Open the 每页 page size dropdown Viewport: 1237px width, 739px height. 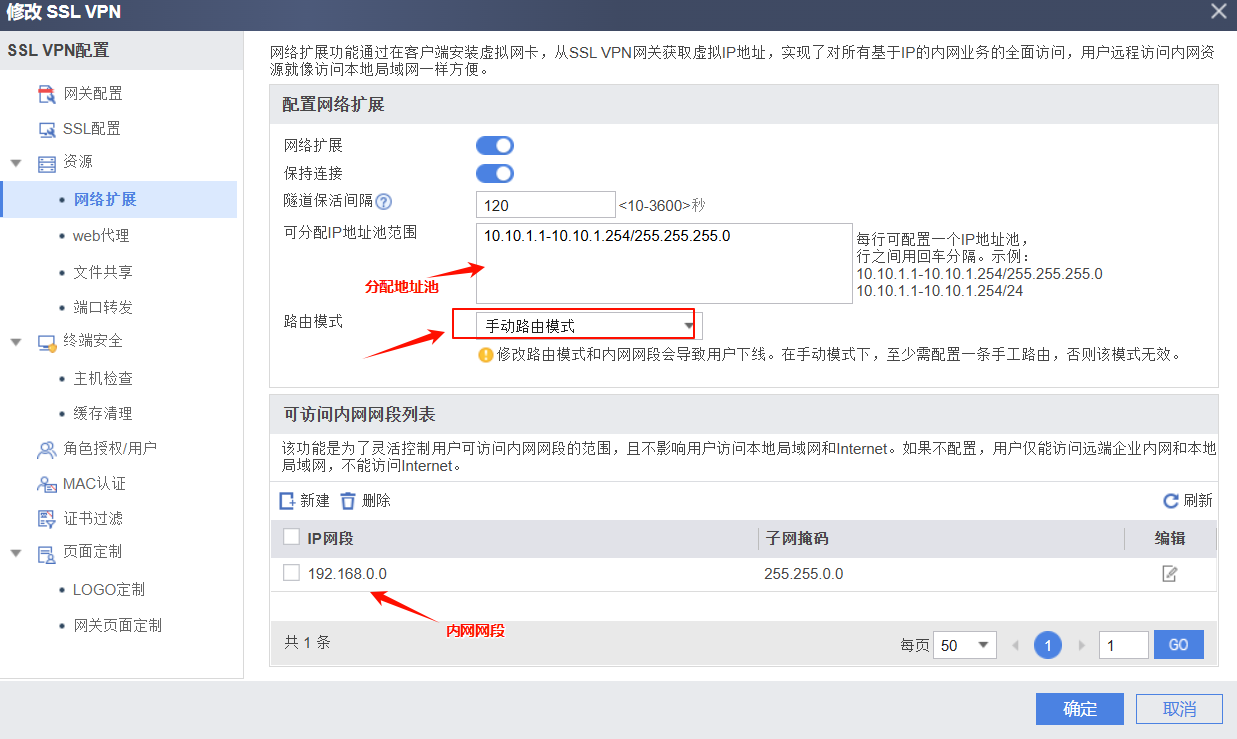[964, 645]
